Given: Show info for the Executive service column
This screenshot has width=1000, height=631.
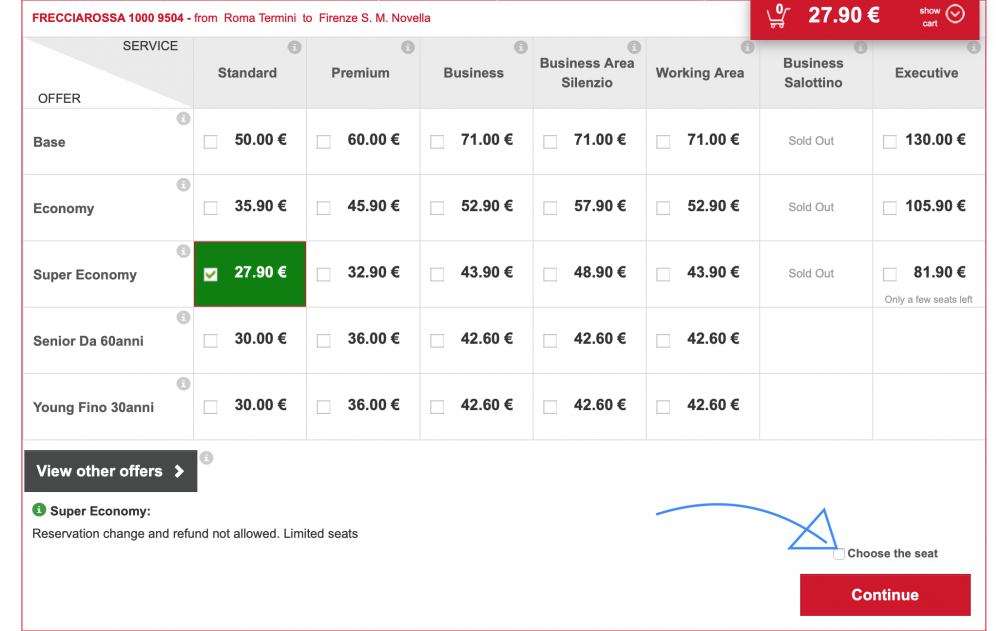Looking at the screenshot, I should pos(973,47).
